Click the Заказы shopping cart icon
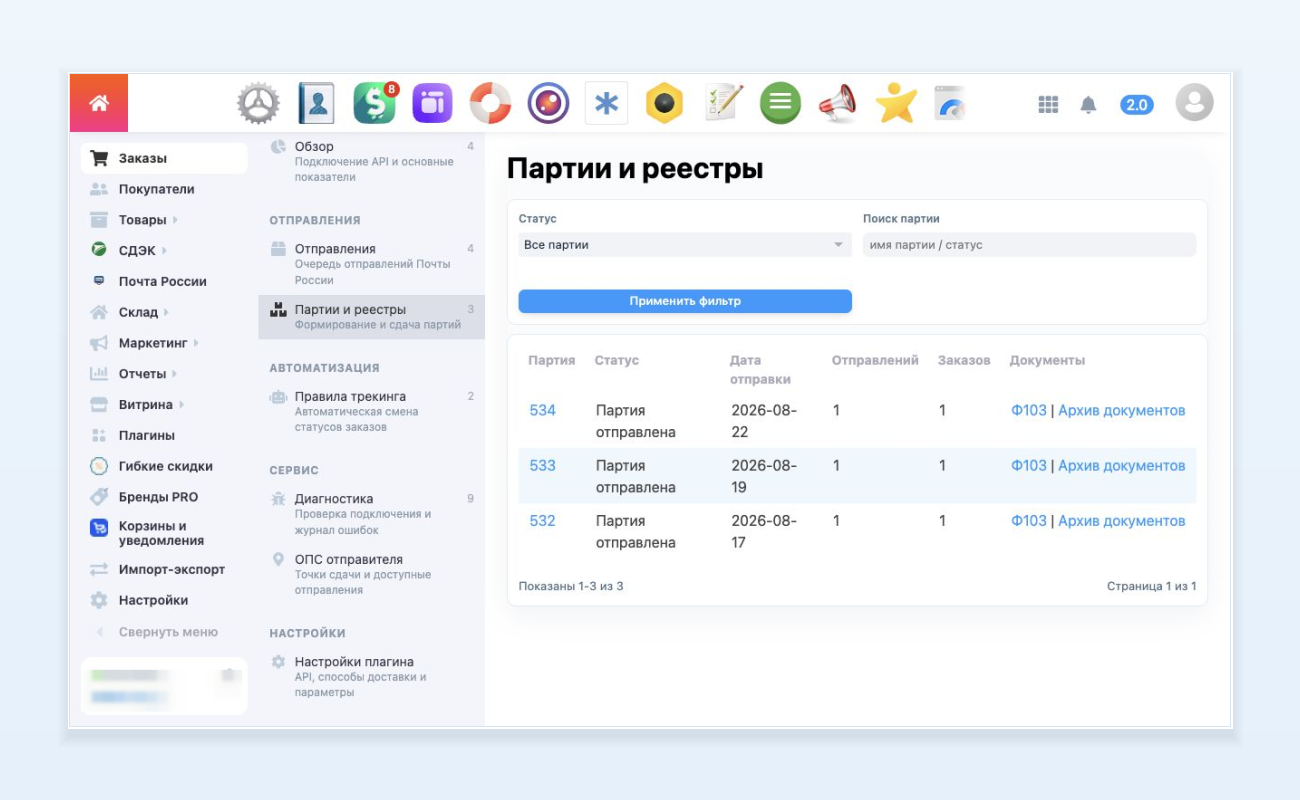This screenshot has width=1300, height=800. tap(99, 158)
